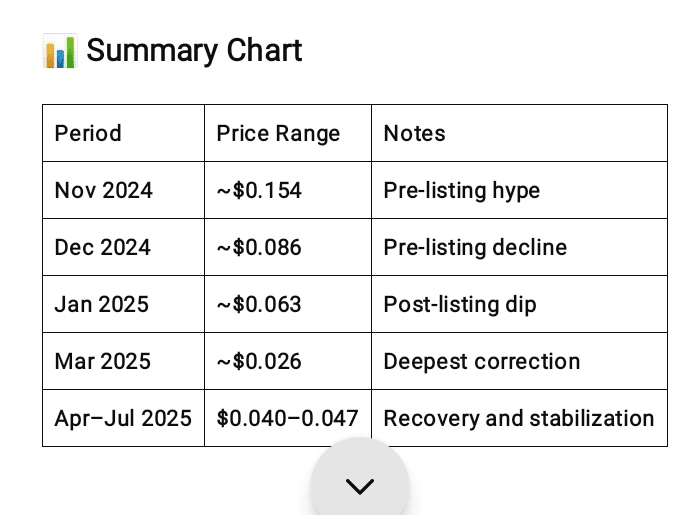Select the Pre-listing hype note
The image size is (687, 515).
click(461, 190)
